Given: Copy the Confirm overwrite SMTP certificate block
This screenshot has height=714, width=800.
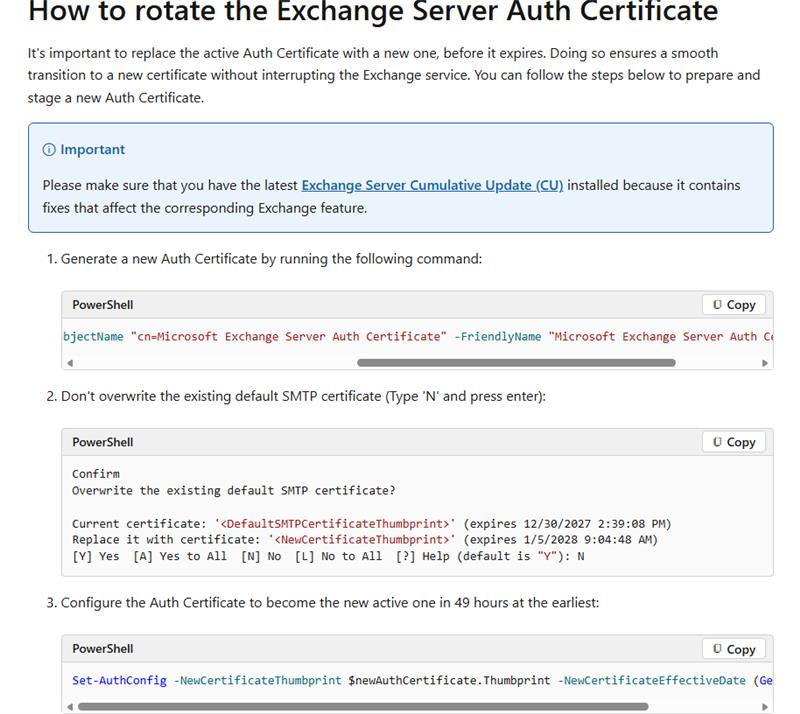Looking at the screenshot, I should coord(733,442).
